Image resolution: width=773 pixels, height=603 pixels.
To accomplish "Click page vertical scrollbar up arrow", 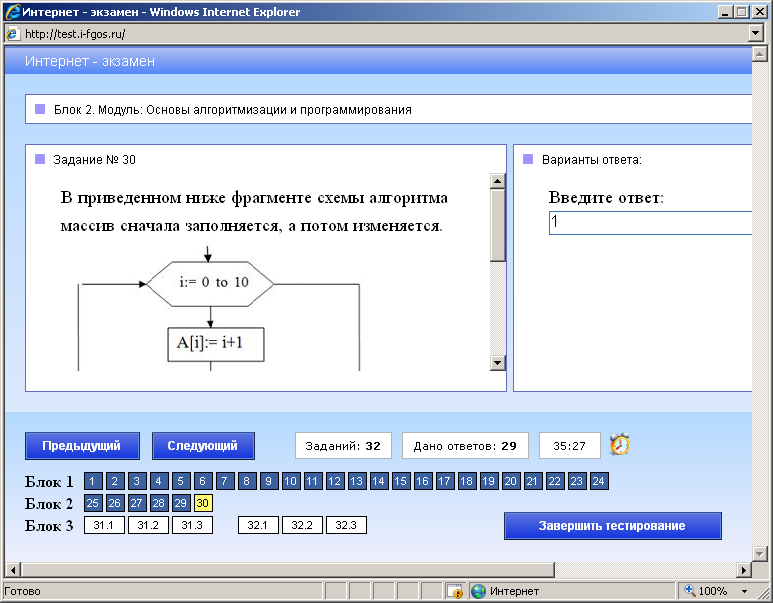I will pyautogui.click(x=759, y=54).
